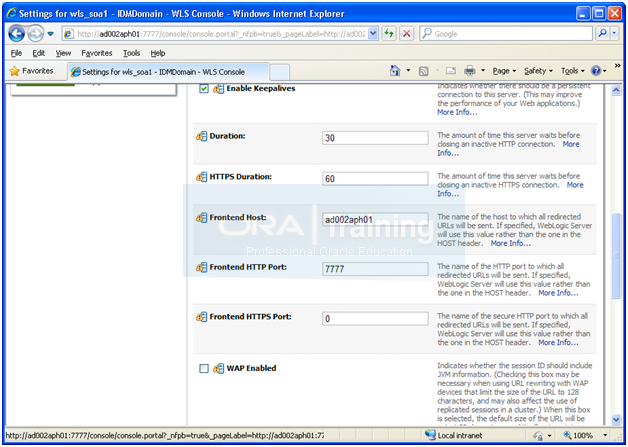
Task: Open More Info link for Duration
Action: (x=571, y=144)
